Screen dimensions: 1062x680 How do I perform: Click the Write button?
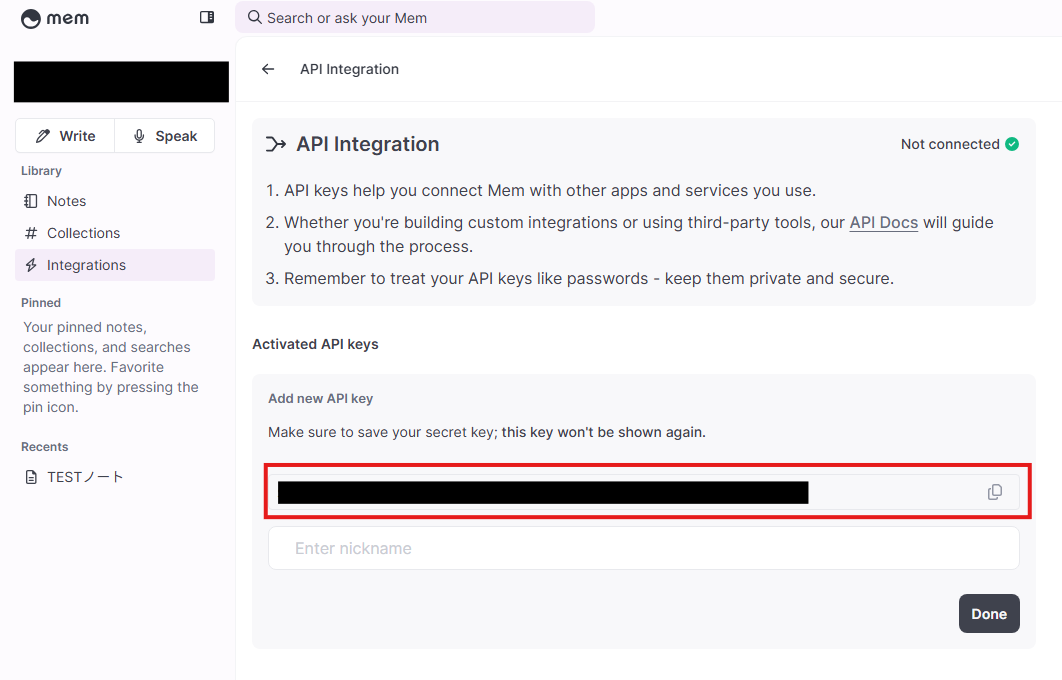coord(65,136)
